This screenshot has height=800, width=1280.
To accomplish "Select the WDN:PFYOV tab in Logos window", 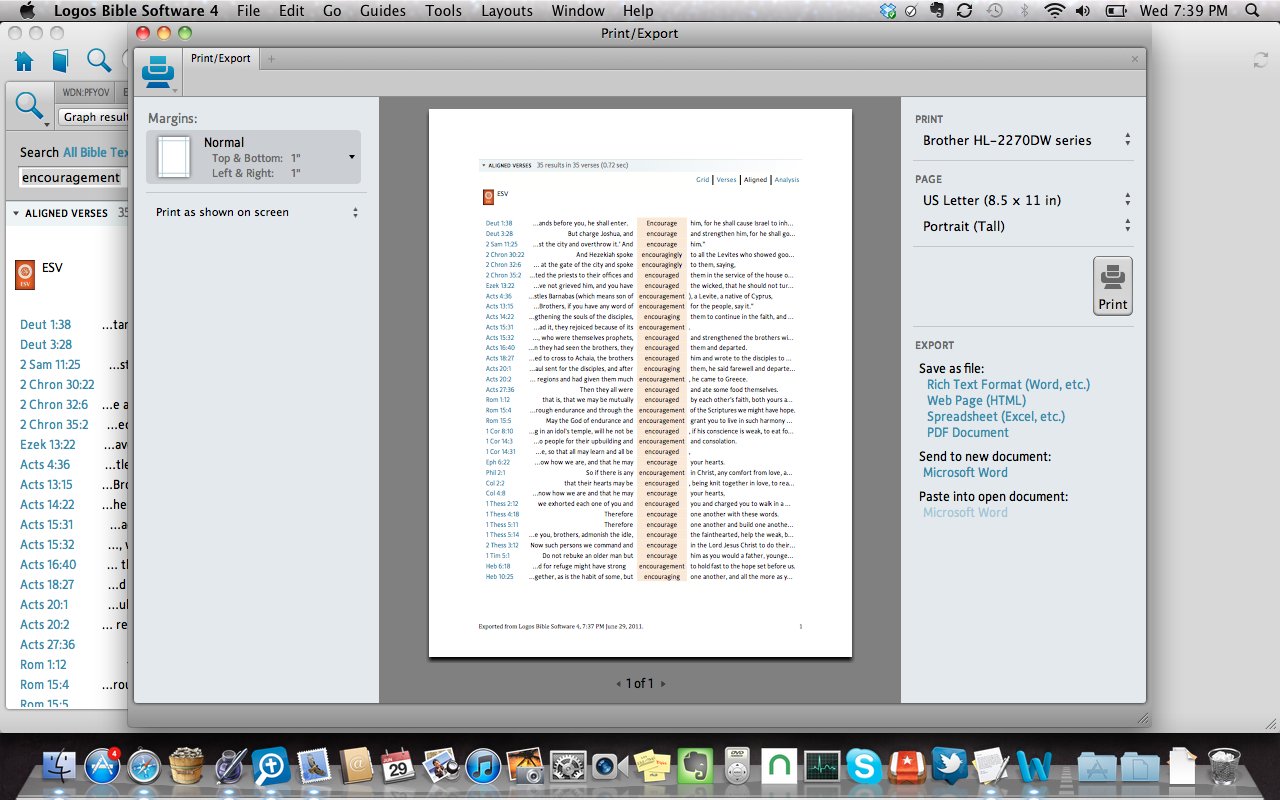I will [x=86, y=92].
